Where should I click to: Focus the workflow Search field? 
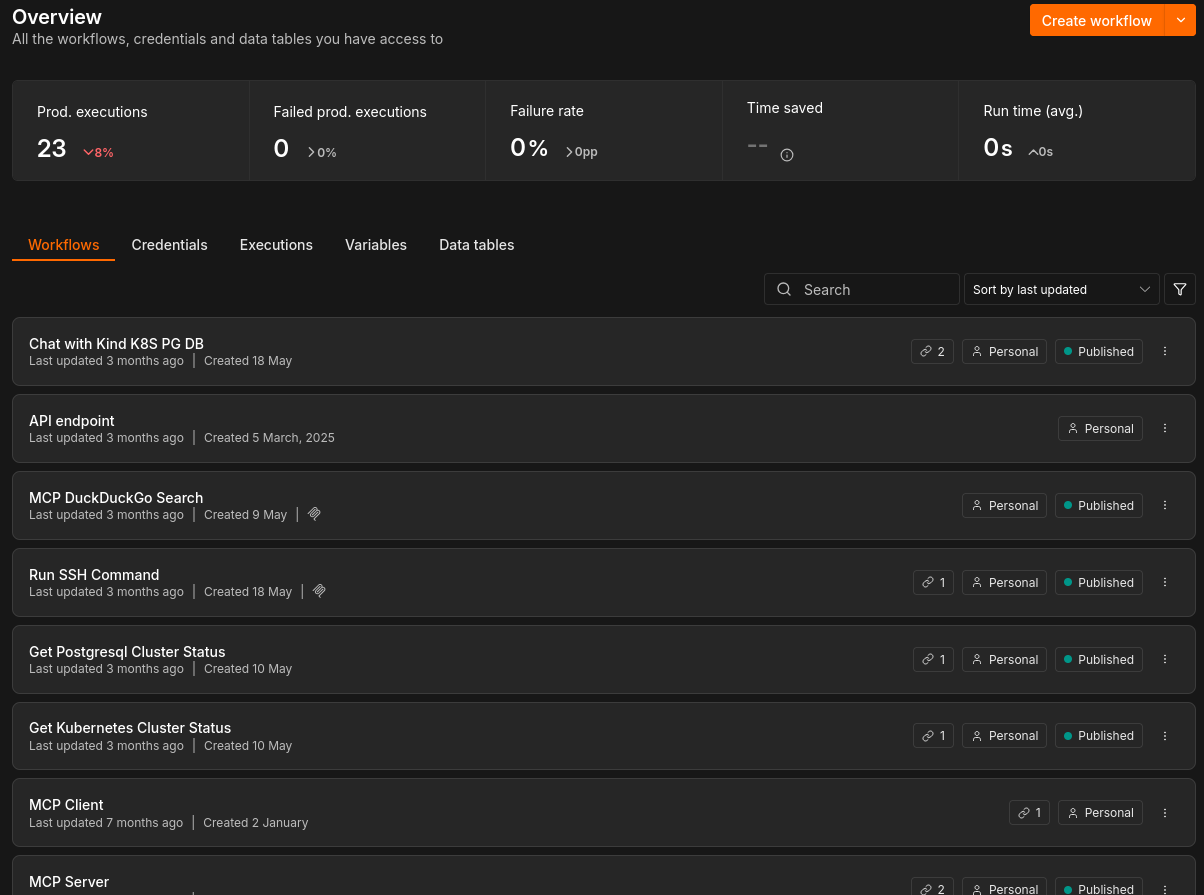click(862, 289)
